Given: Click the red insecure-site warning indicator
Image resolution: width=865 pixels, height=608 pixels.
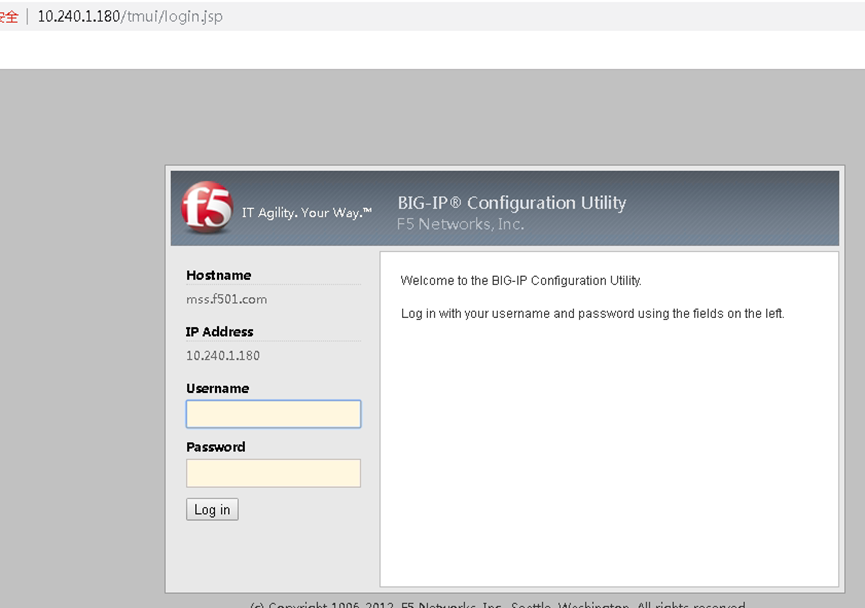Looking at the screenshot, I should pos(9,17).
